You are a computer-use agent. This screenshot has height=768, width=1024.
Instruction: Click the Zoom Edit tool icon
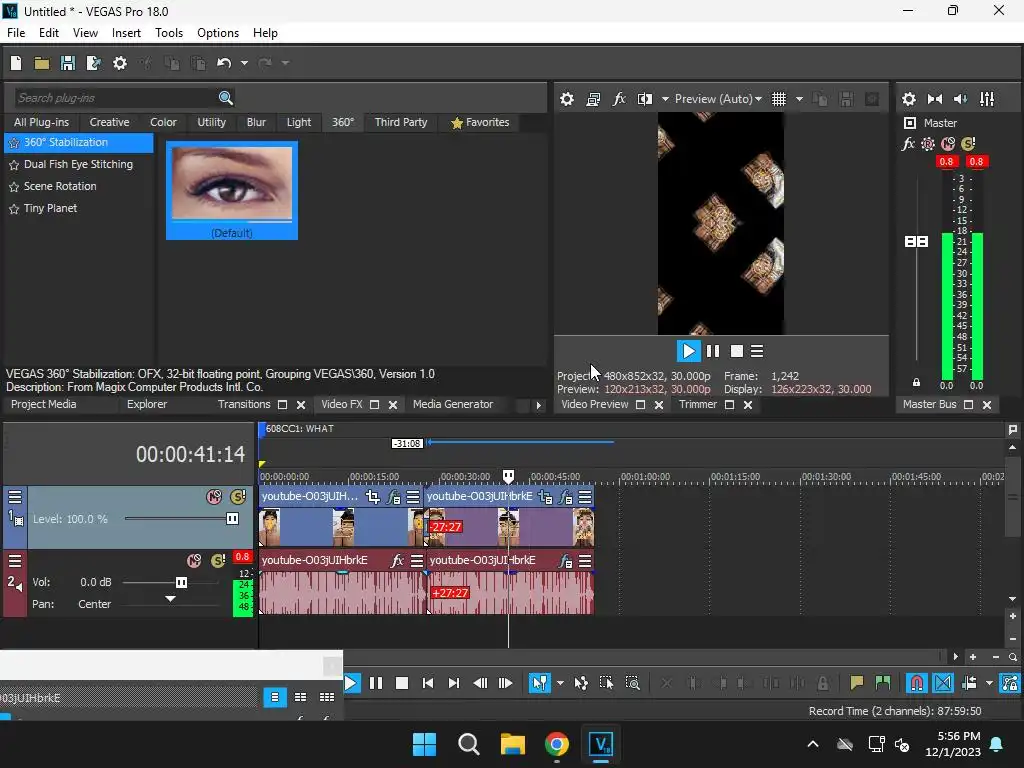pyautogui.click(x=632, y=683)
